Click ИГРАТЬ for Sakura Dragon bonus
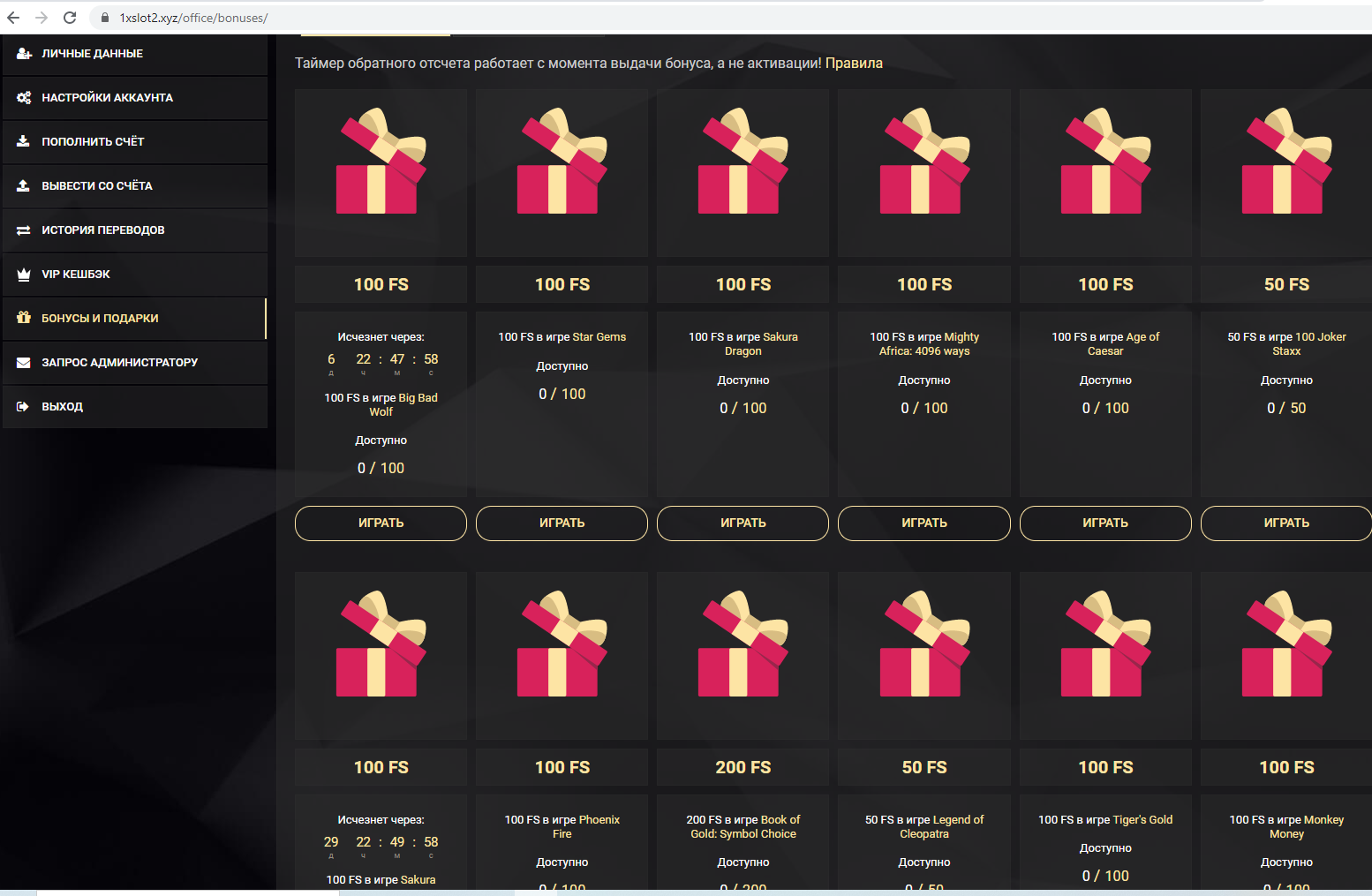The image size is (1372, 896). tap(743, 523)
